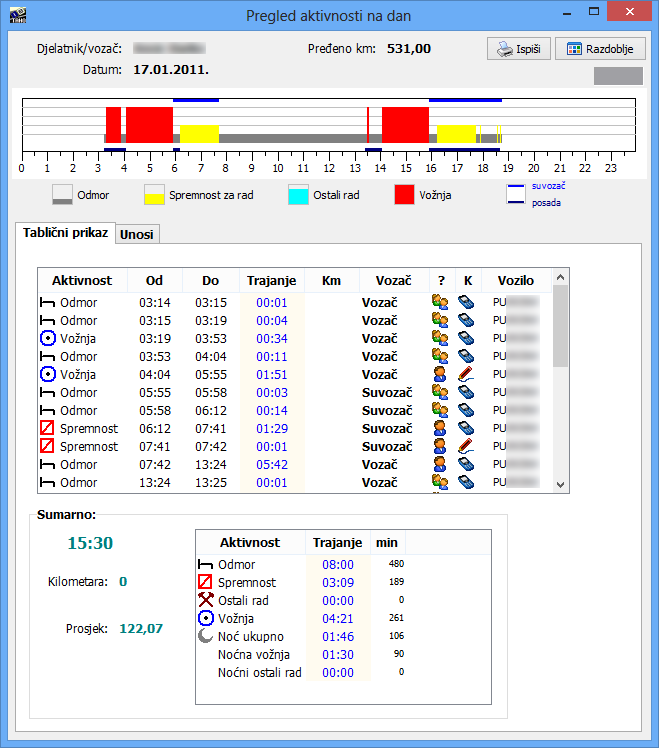Click the Ispiši print button
This screenshot has width=659, height=748.
(519, 49)
